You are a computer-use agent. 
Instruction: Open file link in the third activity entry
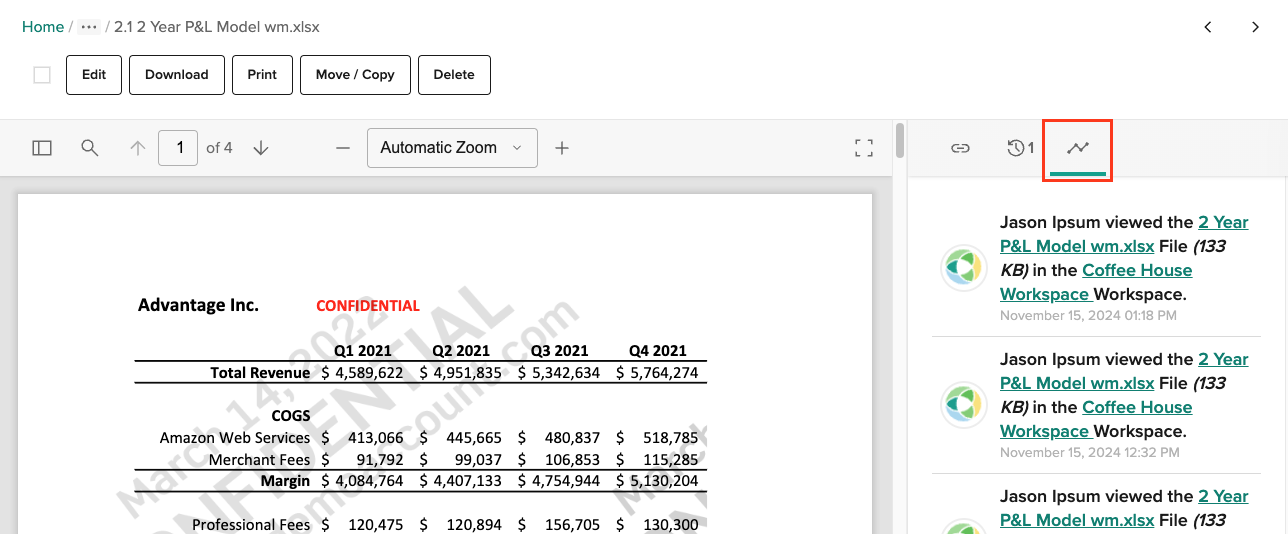[x=1124, y=508]
